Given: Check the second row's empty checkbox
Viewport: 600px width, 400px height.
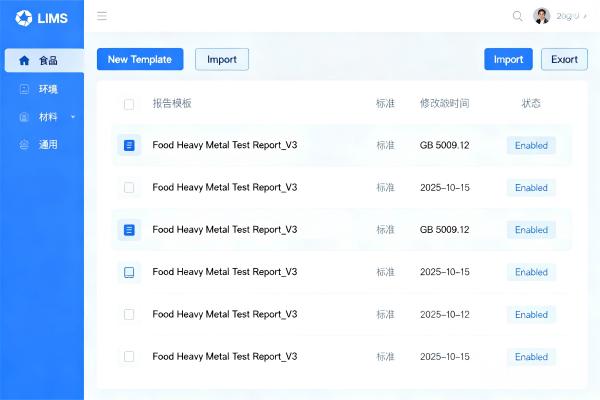Looking at the screenshot, I should click(129, 188).
